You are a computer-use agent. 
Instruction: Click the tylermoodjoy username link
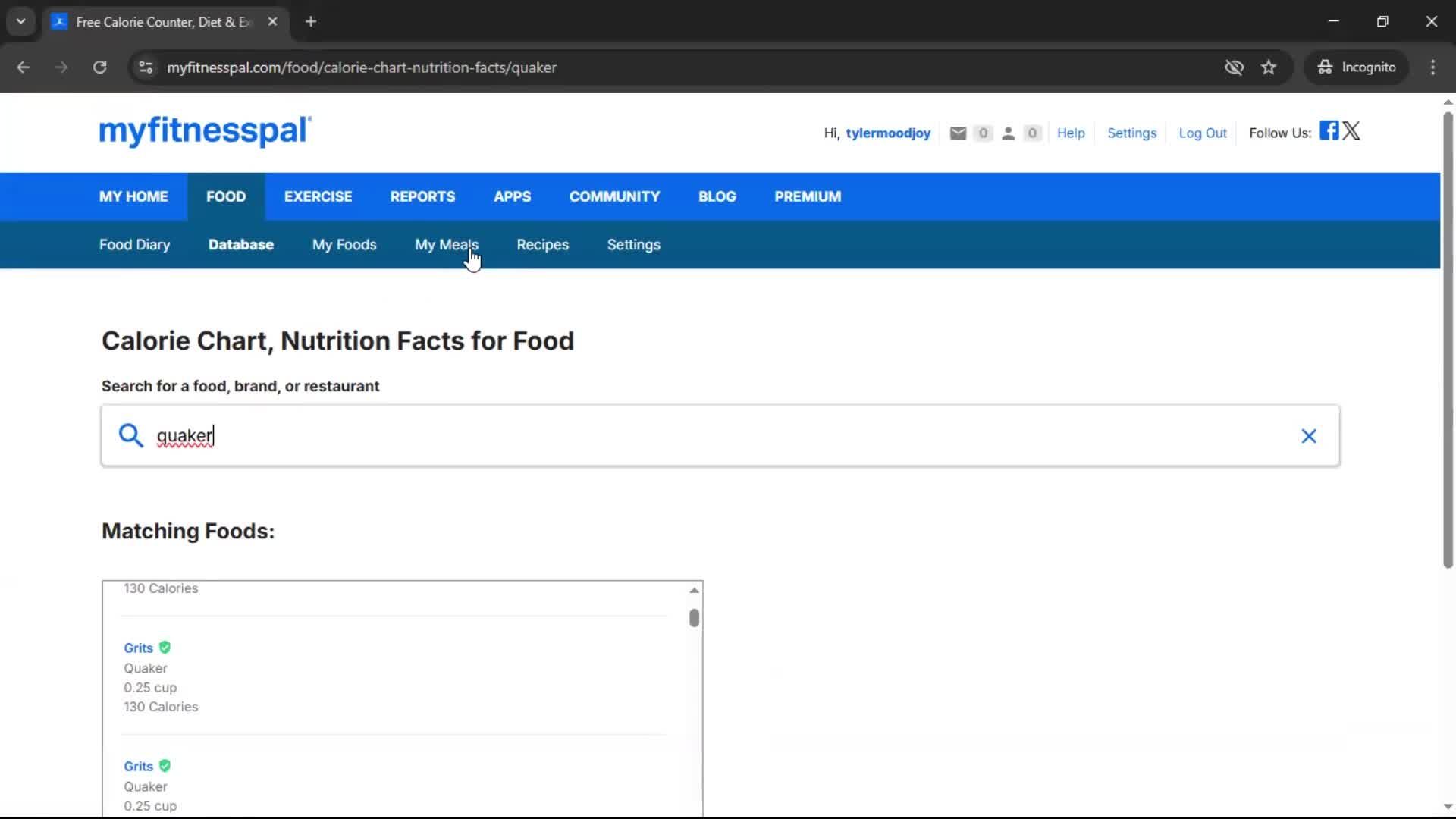888,133
